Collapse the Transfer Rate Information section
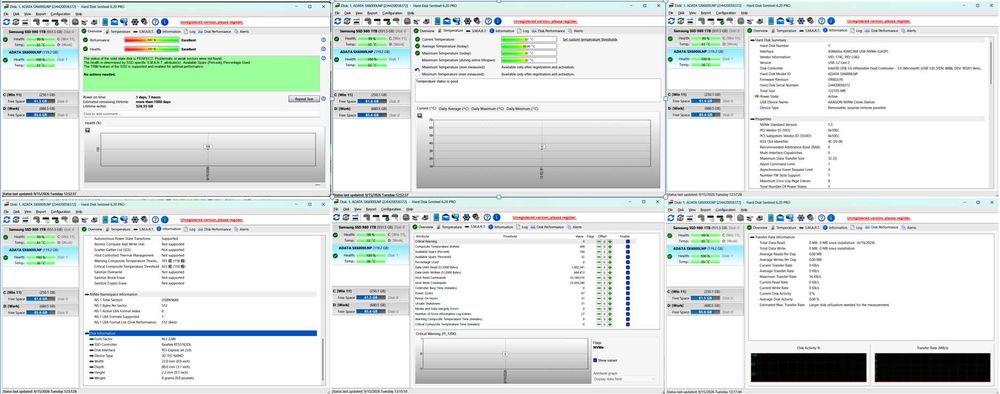This screenshot has width=1000, height=394. (x=751, y=237)
